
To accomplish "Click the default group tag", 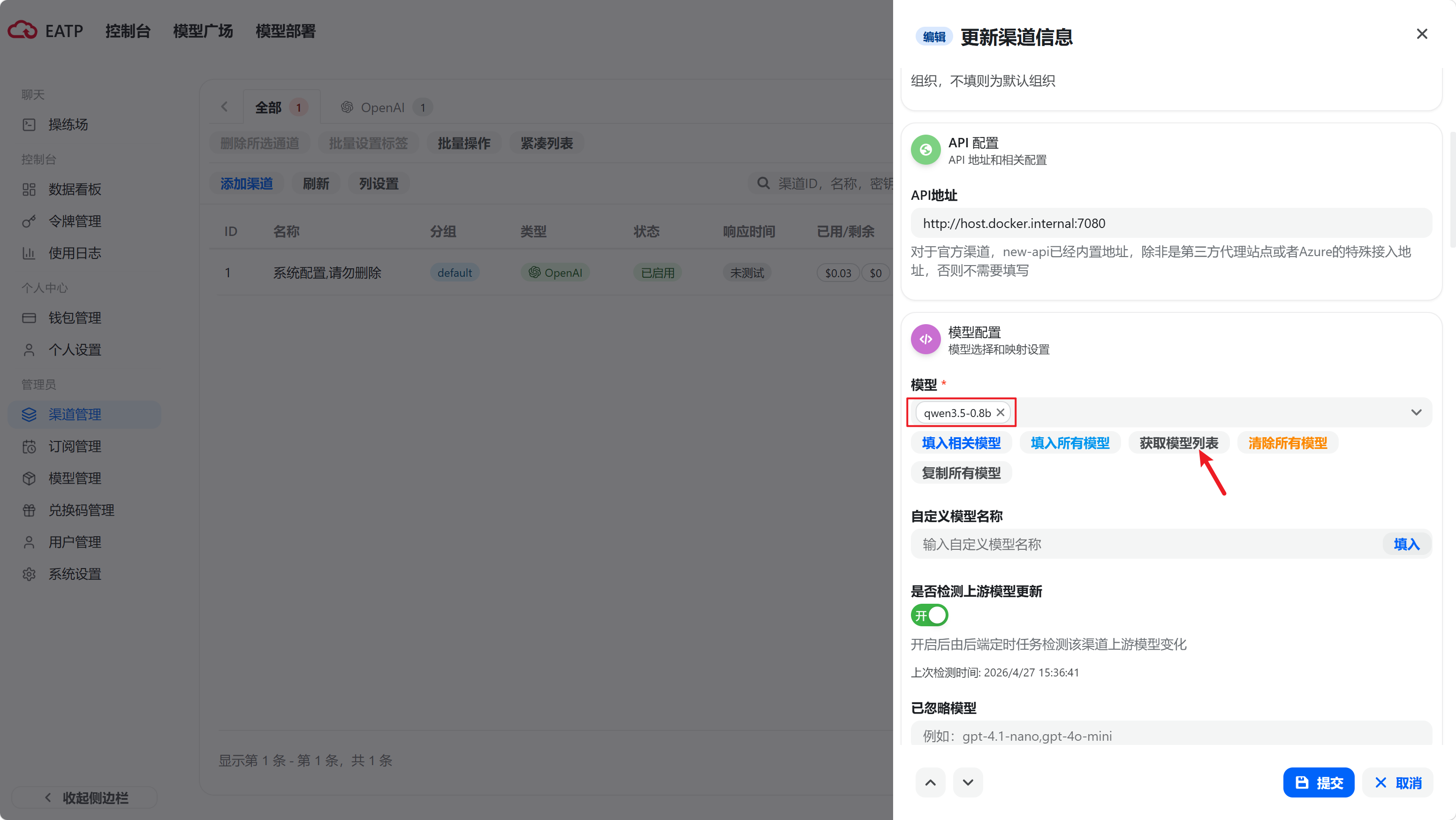I will click(x=455, y=273).
